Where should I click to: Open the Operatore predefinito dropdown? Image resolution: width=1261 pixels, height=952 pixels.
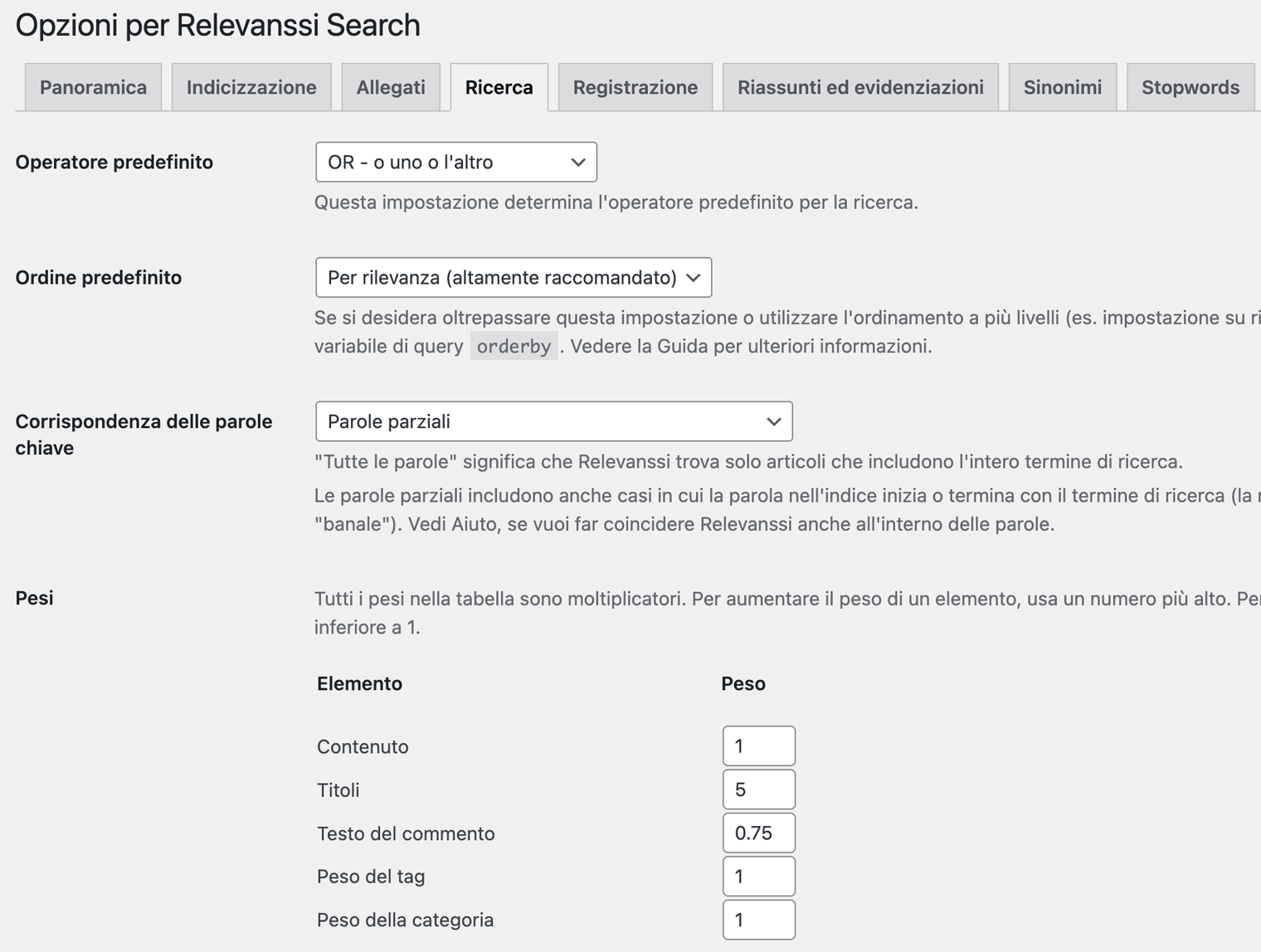(456, 162)
